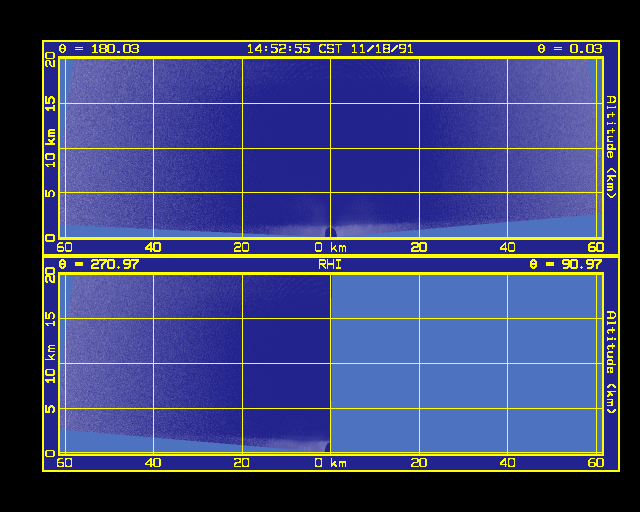
Task: Click the θ = 90.97 label
Action: click(566, 264)
